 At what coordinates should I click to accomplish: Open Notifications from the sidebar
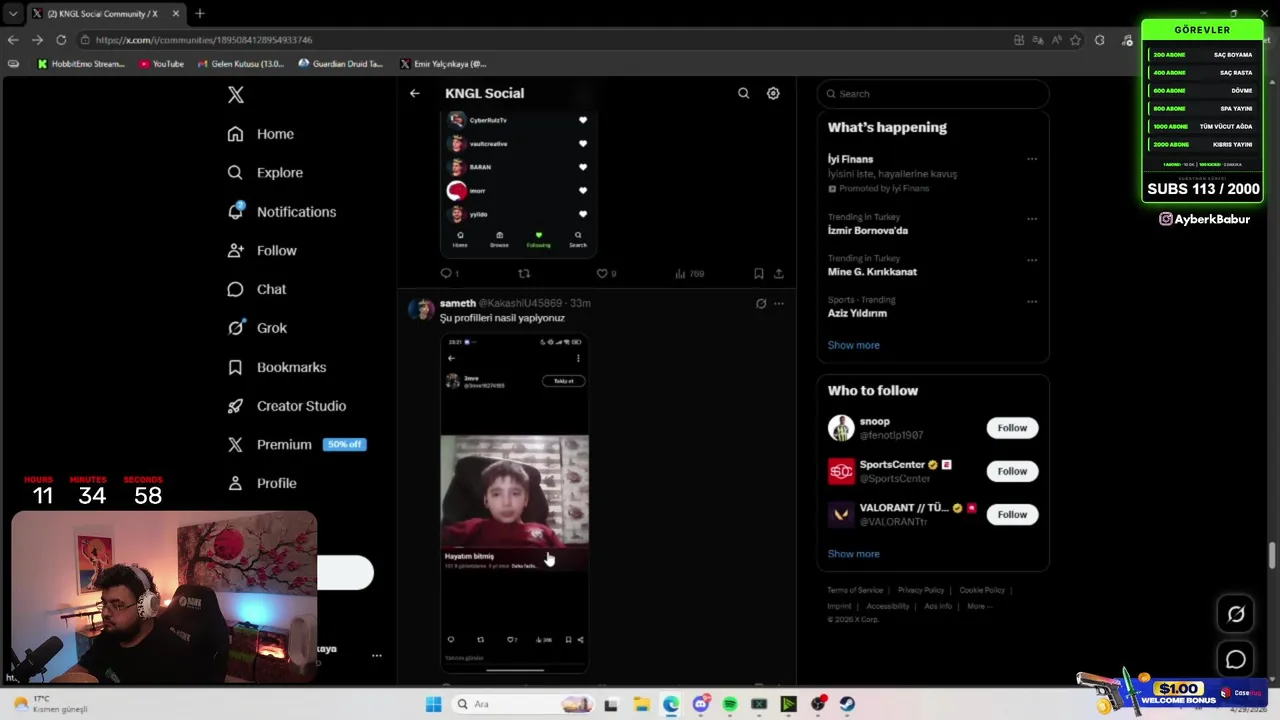click(282, 212)
